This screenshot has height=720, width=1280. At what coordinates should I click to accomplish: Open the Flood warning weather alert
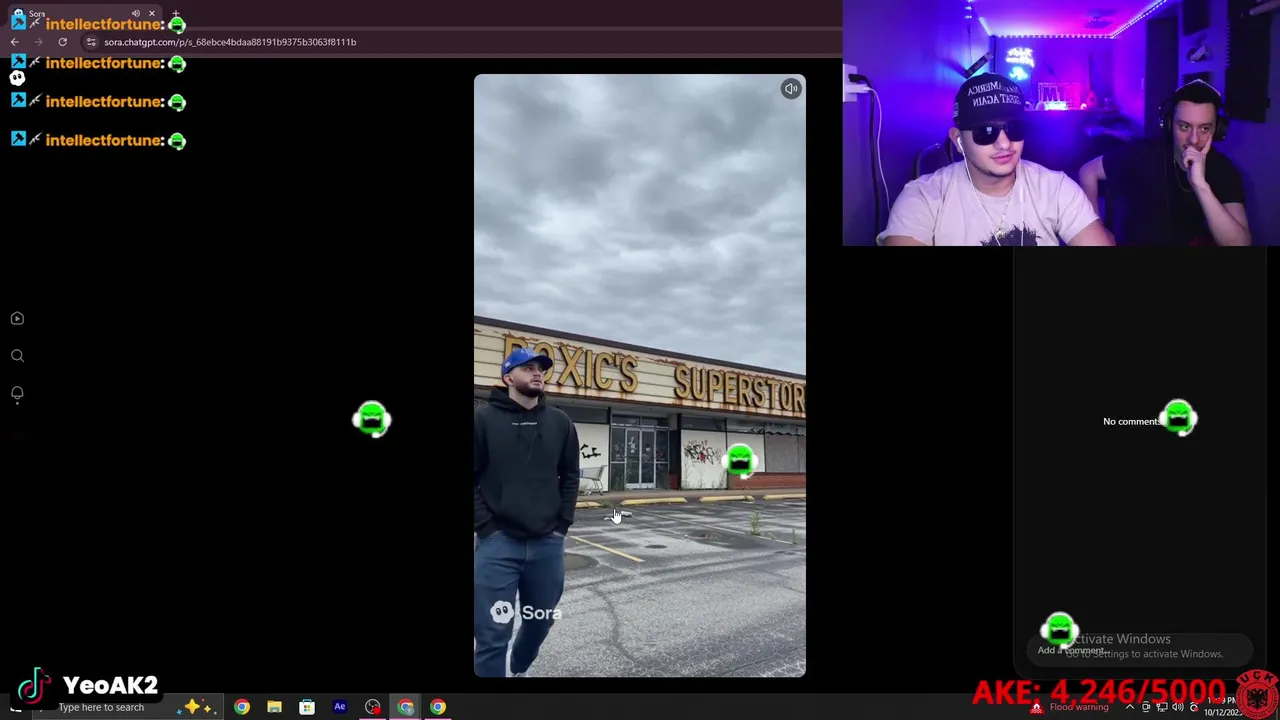click(x=1070, y=707)
